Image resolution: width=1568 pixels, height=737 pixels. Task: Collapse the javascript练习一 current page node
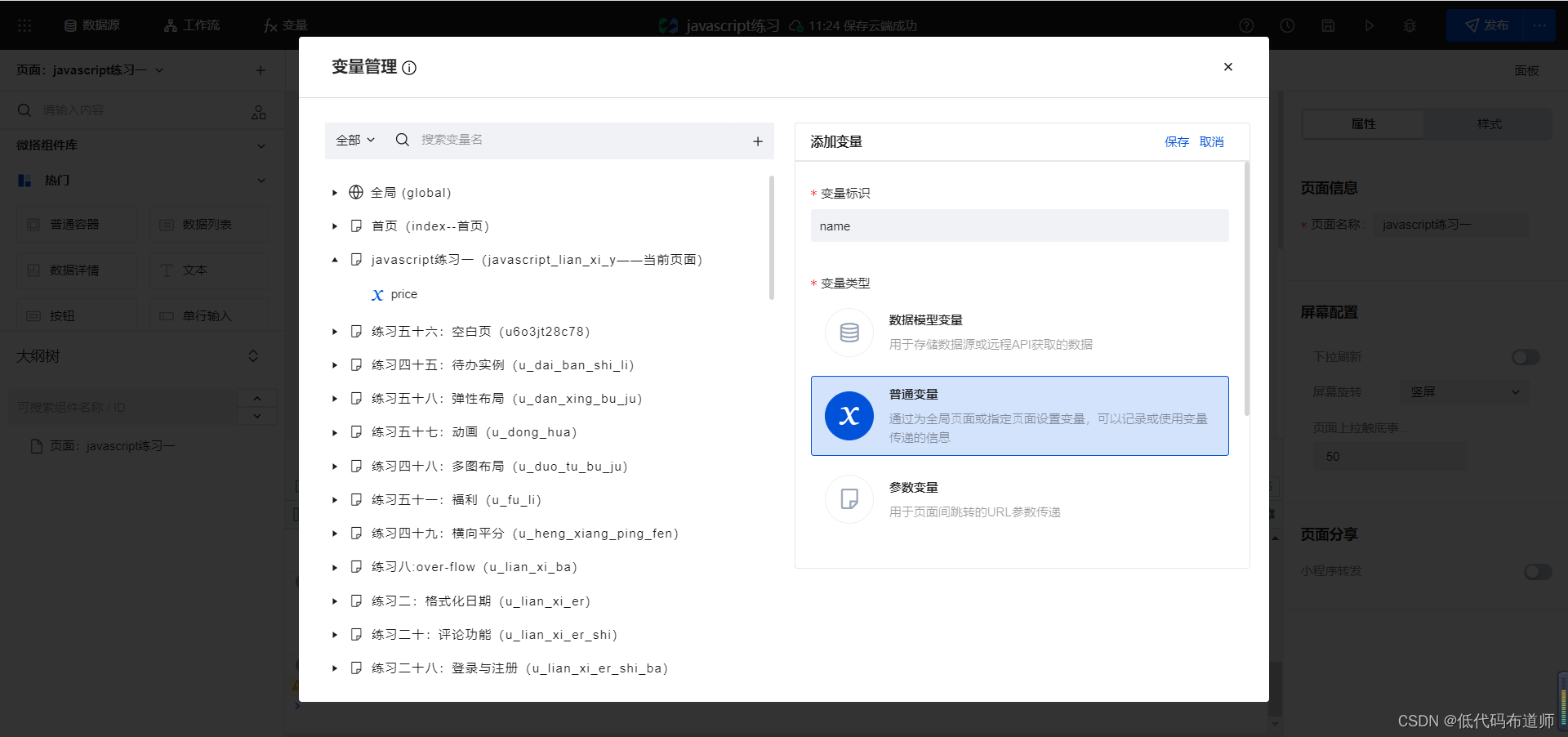[335, 260]
